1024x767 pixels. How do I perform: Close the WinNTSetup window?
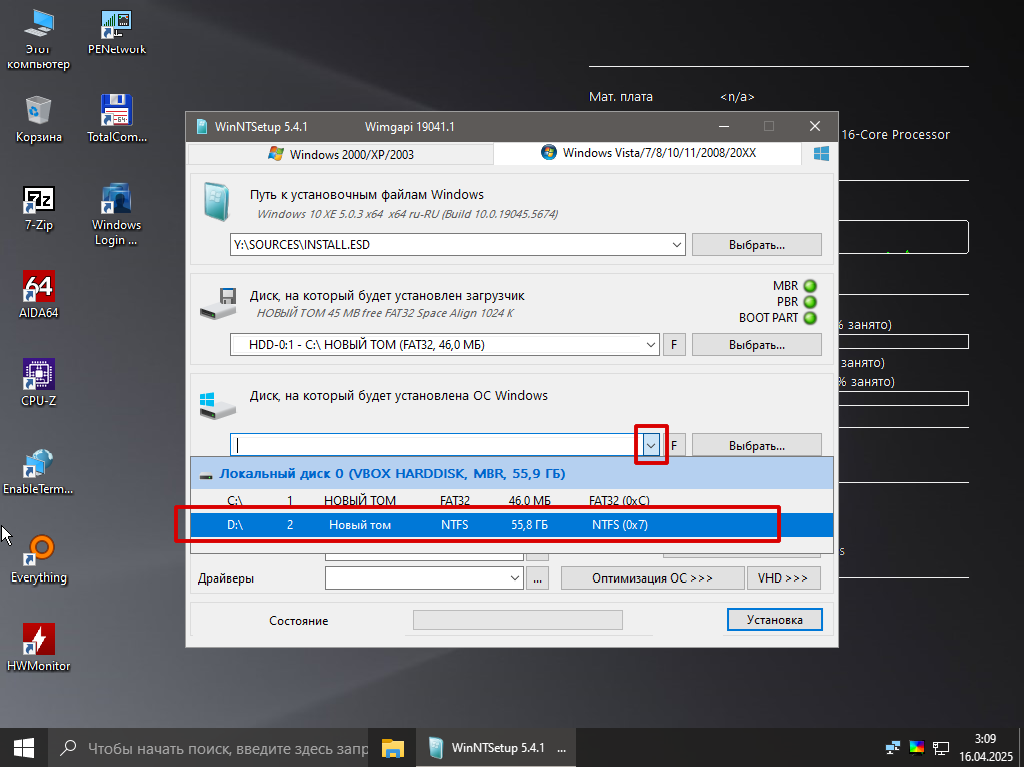click(814, 126)
